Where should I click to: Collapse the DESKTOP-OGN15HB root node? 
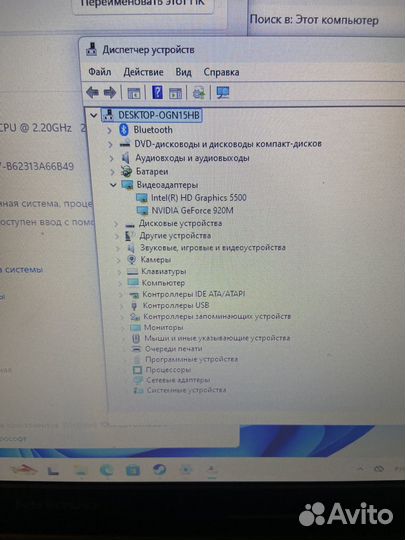coord(94,115)
